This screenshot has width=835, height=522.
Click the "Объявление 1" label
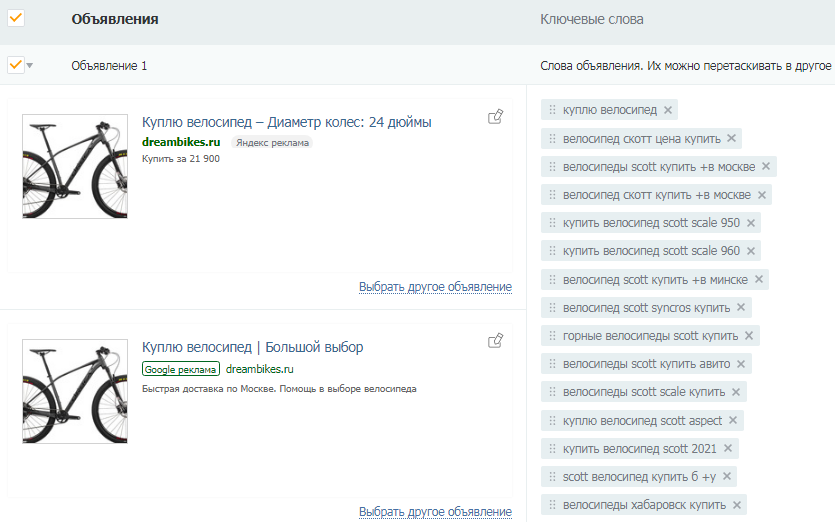pyautogui.click(x=109, y=66)
